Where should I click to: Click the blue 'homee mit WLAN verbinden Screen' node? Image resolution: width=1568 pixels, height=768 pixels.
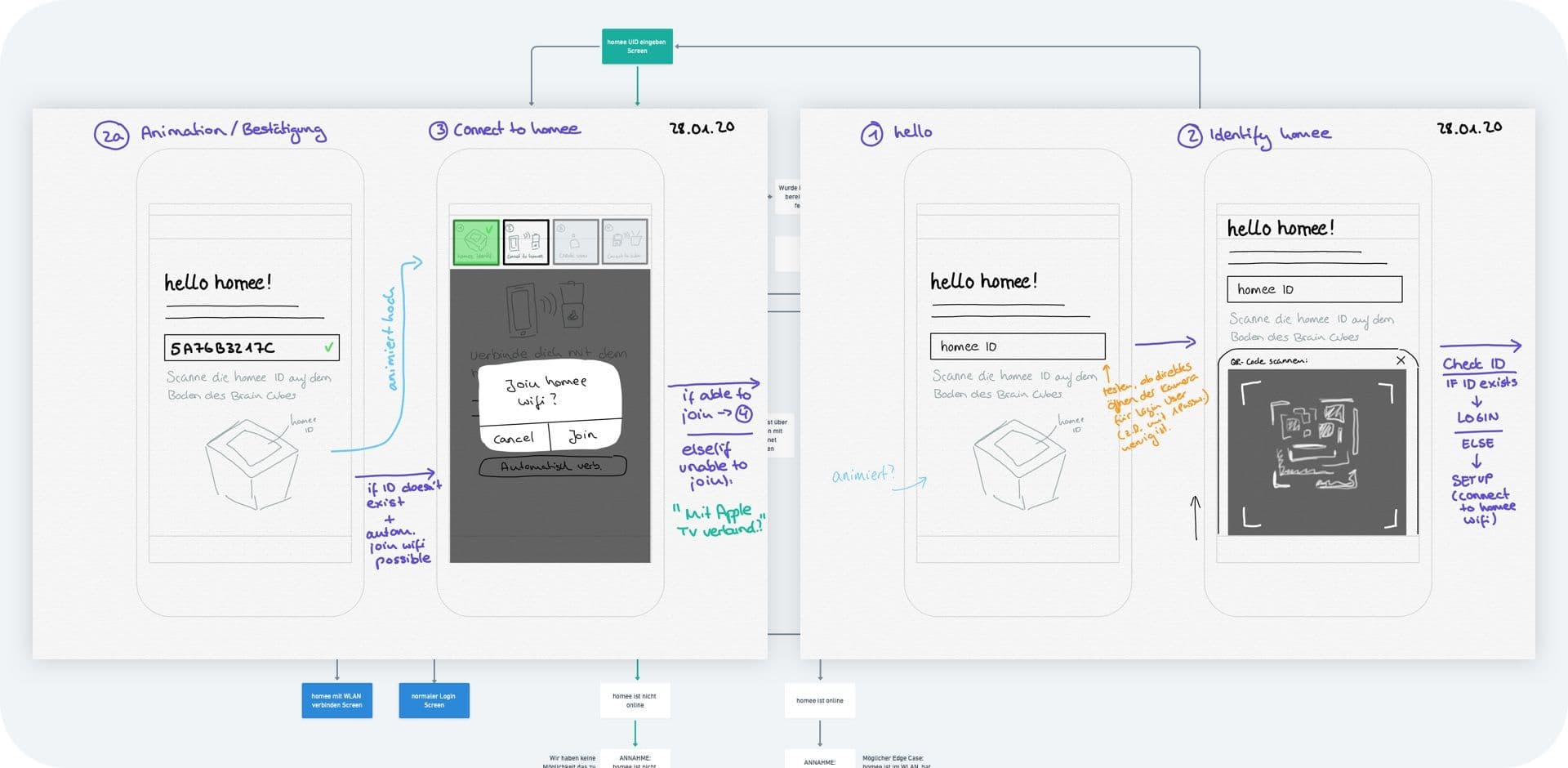coord(336,700)
